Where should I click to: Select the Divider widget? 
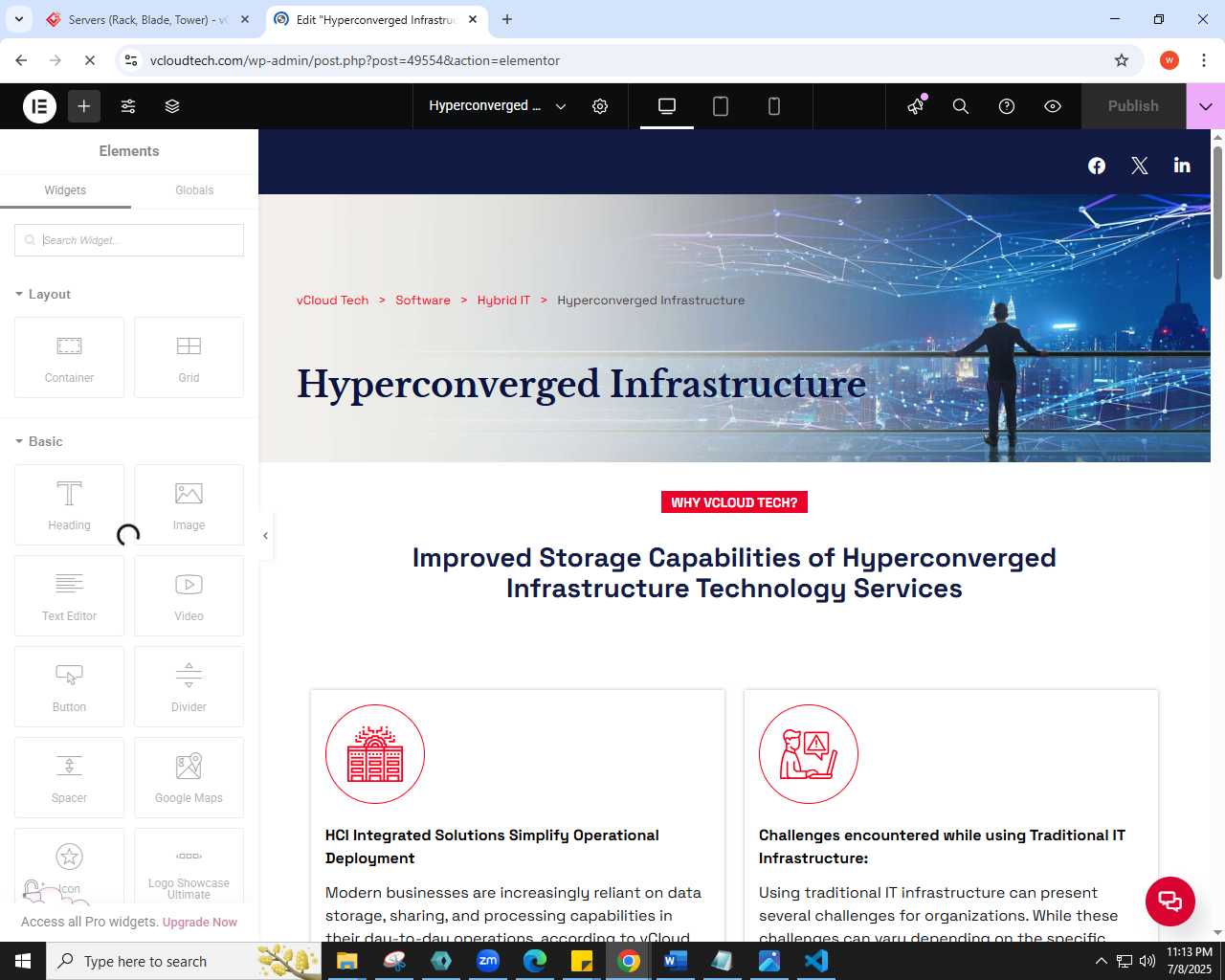(x=189, y=686)
